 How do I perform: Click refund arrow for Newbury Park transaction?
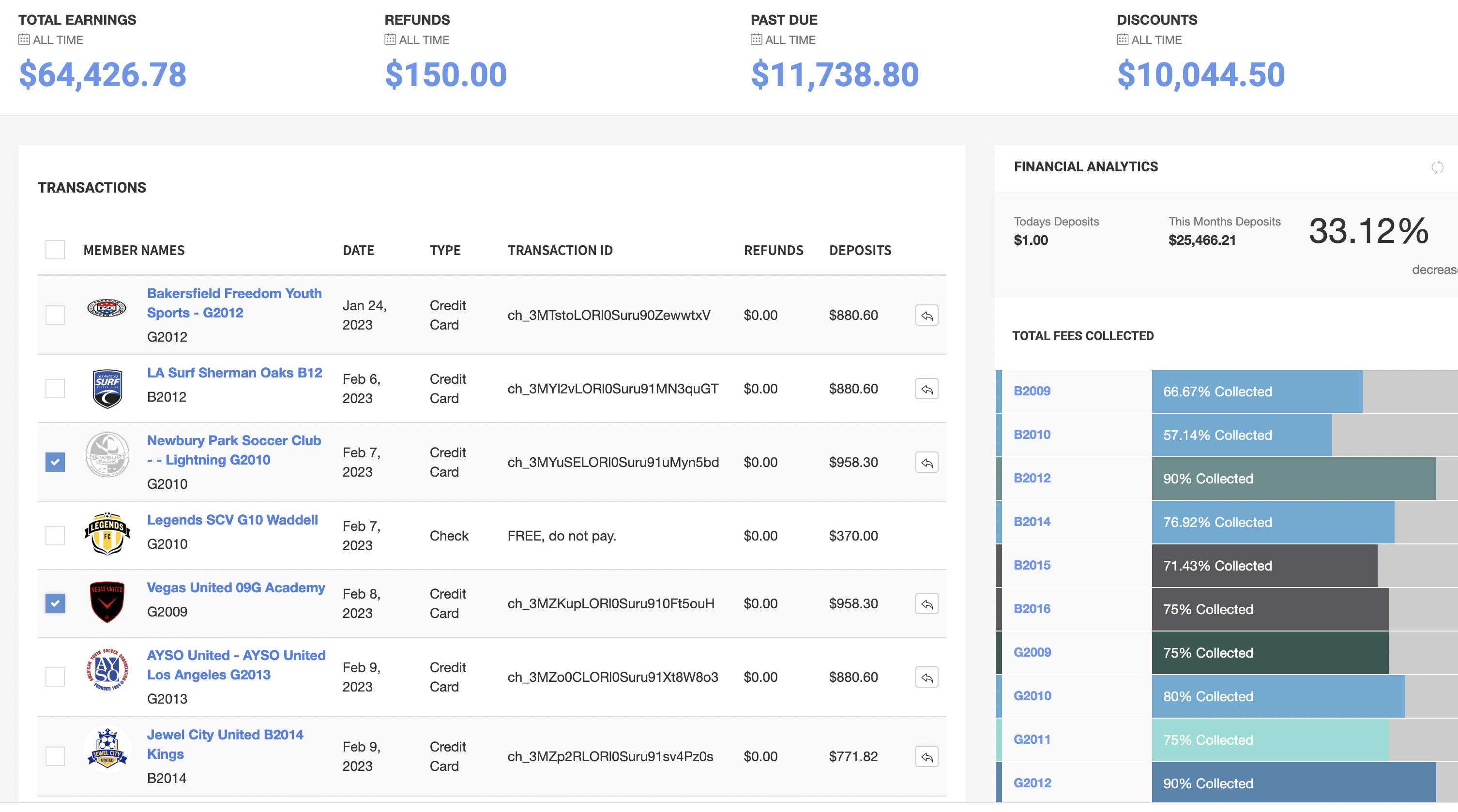tap(926, 462)
